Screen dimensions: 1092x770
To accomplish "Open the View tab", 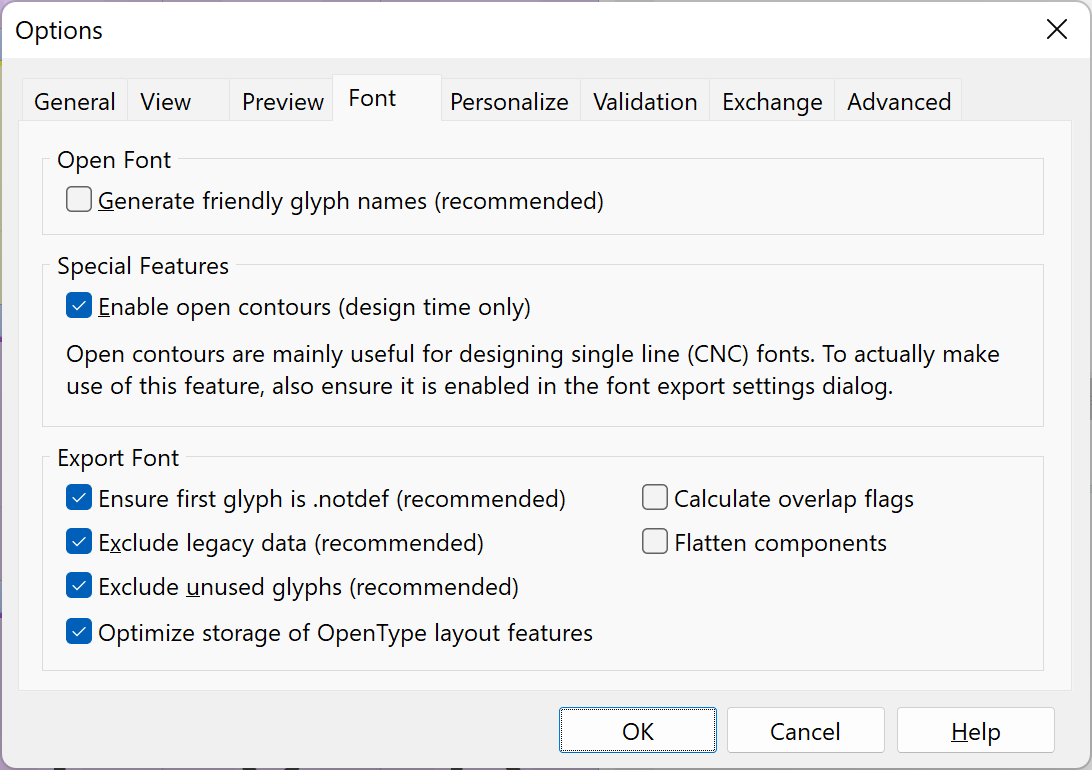I will (x=178, y=102).
